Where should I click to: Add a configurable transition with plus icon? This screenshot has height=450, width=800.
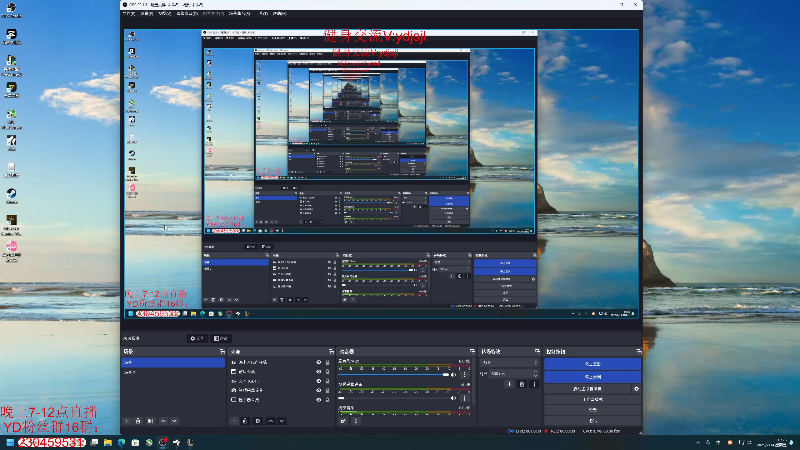point(509,384)
